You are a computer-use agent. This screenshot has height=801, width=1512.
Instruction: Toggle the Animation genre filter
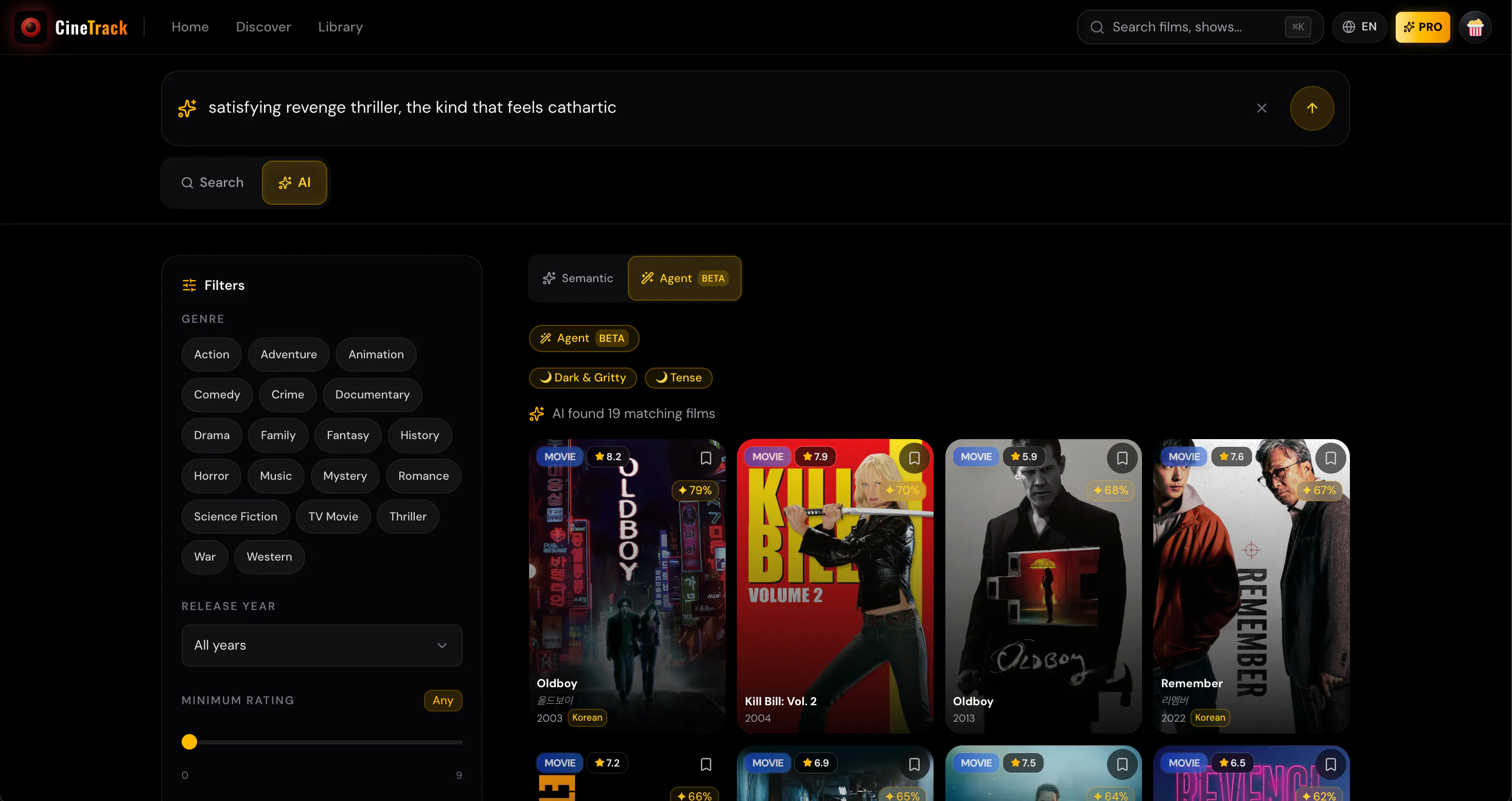(x=376, y=354)
